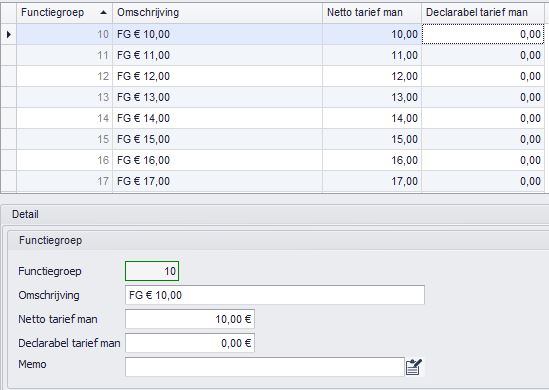
Task: Click declarabel tarief cell of row 13
Action: 483,97
